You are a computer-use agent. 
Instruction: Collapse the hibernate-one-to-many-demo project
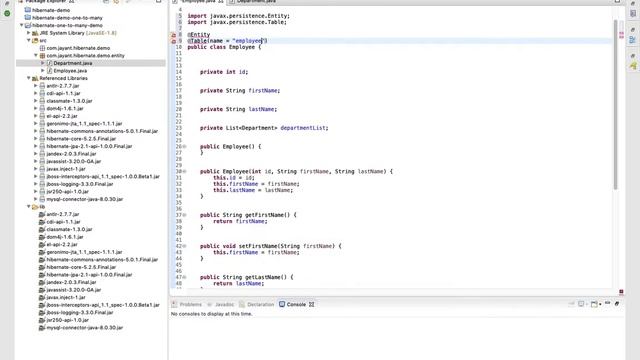(x=22, y=25)
